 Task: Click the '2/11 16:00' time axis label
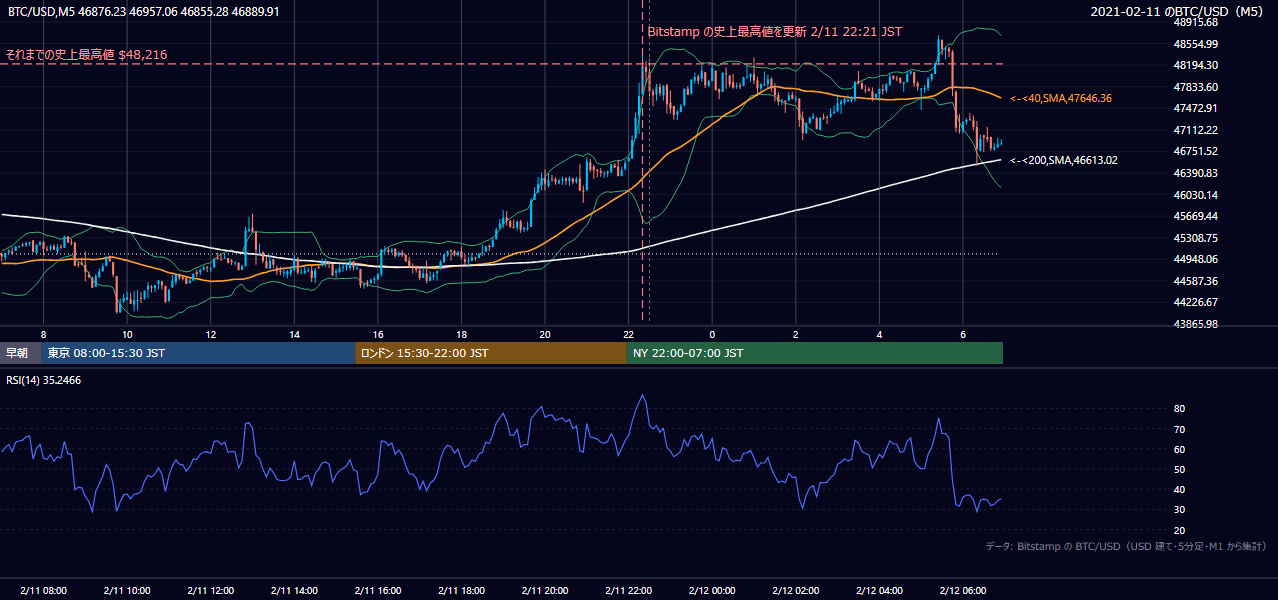pyautogui.click(x=377, y=590)
